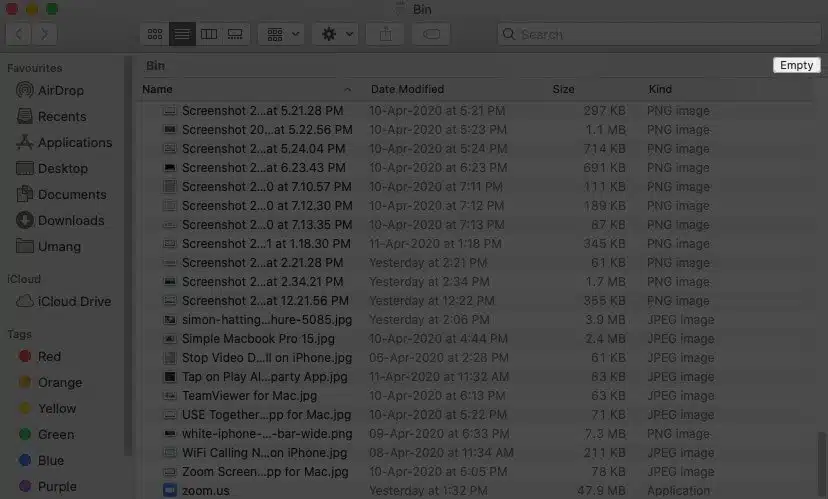Select the Orange tag
Viewport: 828px width, 499px height.
click(x=50, y=382)
